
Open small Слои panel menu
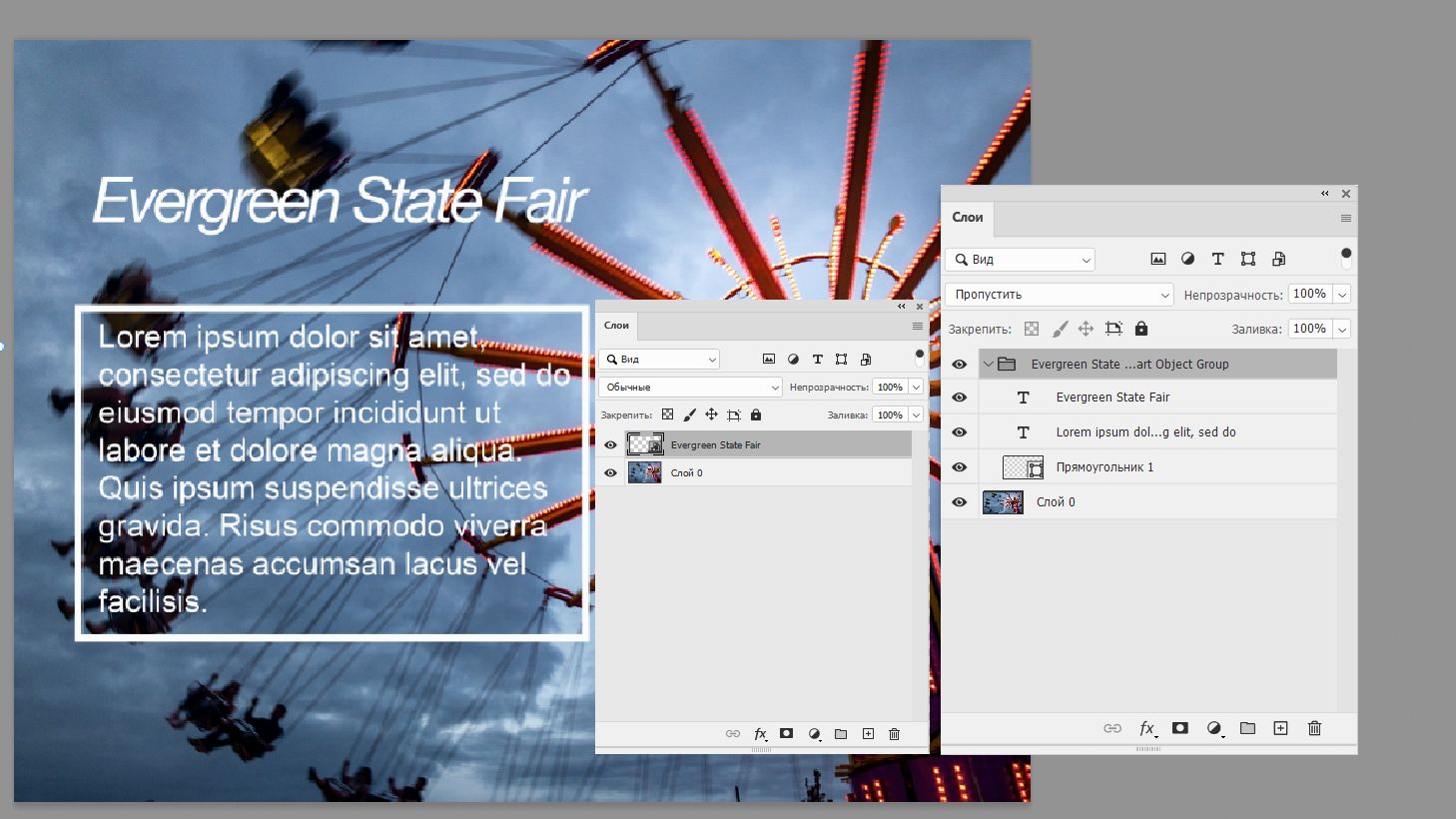coord(918,326)
